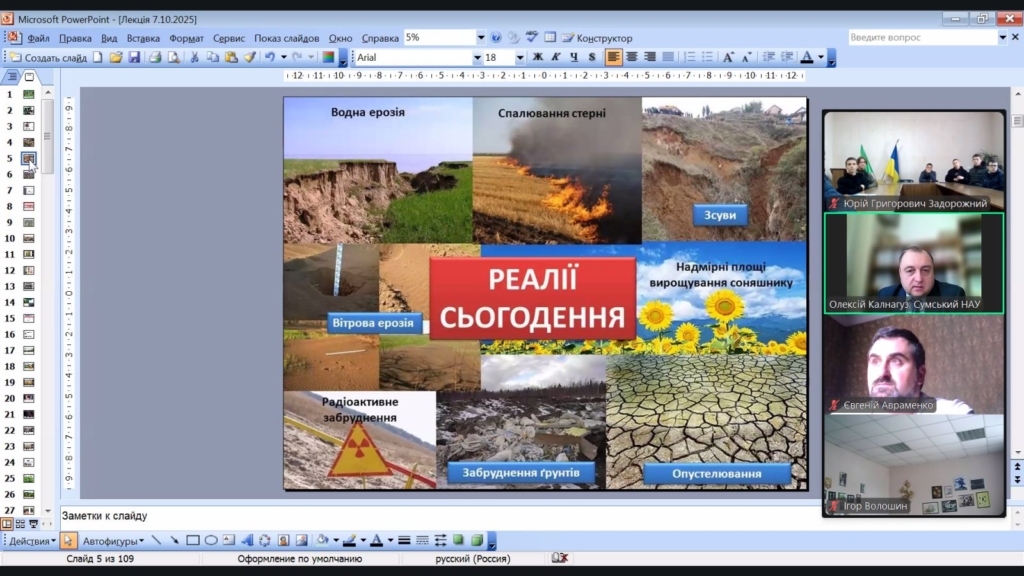This screenshot has width=1024, height=576.
Task: Click the font color A swatch
Action: pyautogui.click(x=806, y=57)
